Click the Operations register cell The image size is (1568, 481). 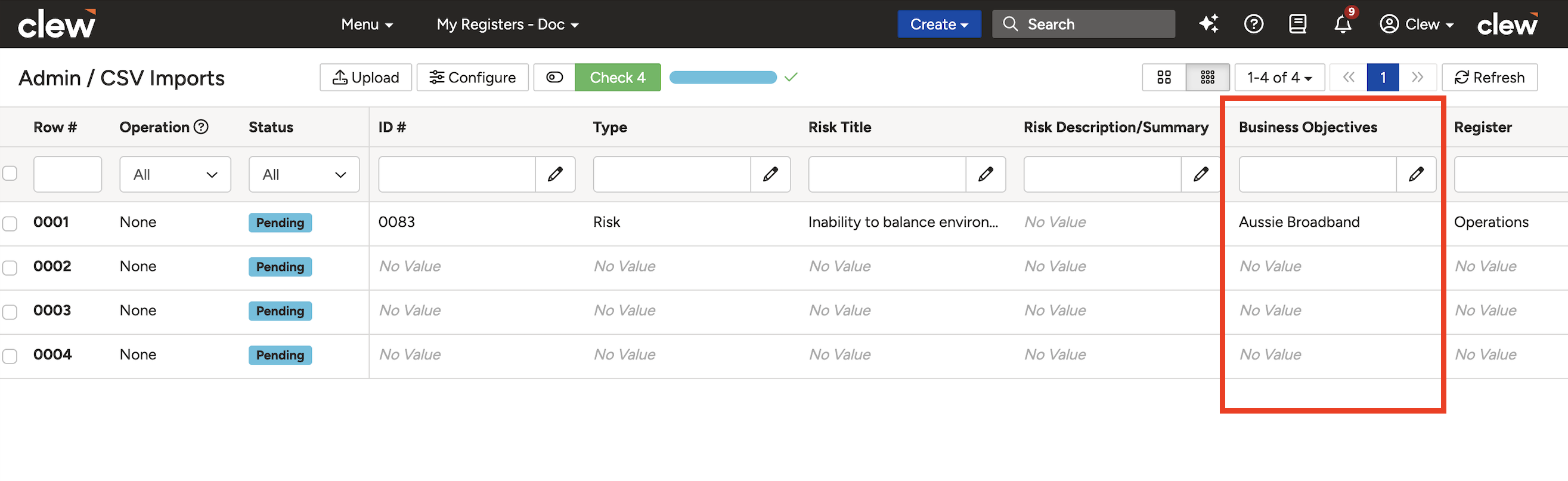point(1491,222)
